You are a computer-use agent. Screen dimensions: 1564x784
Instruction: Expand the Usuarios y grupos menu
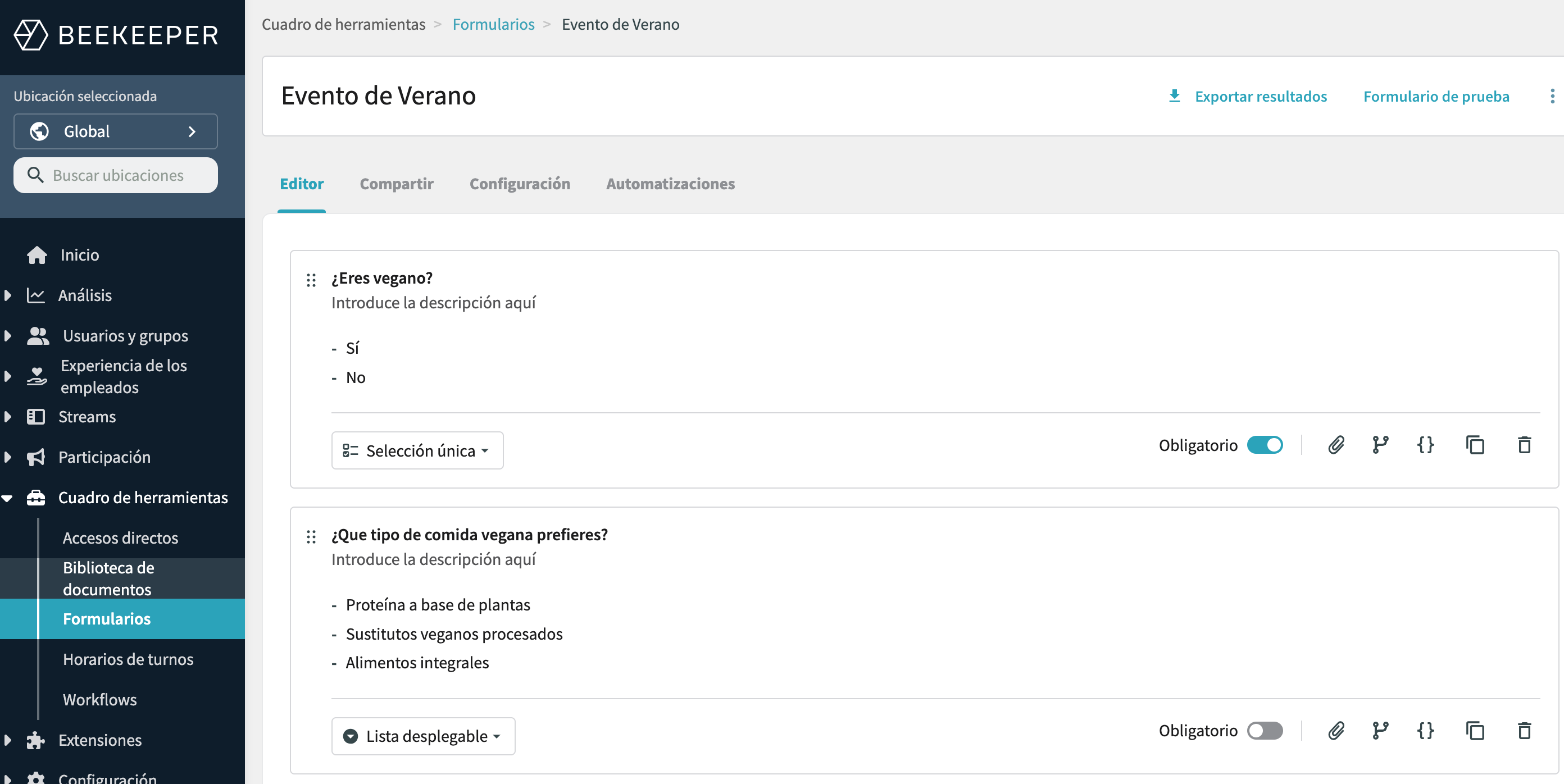click(125, 336)
